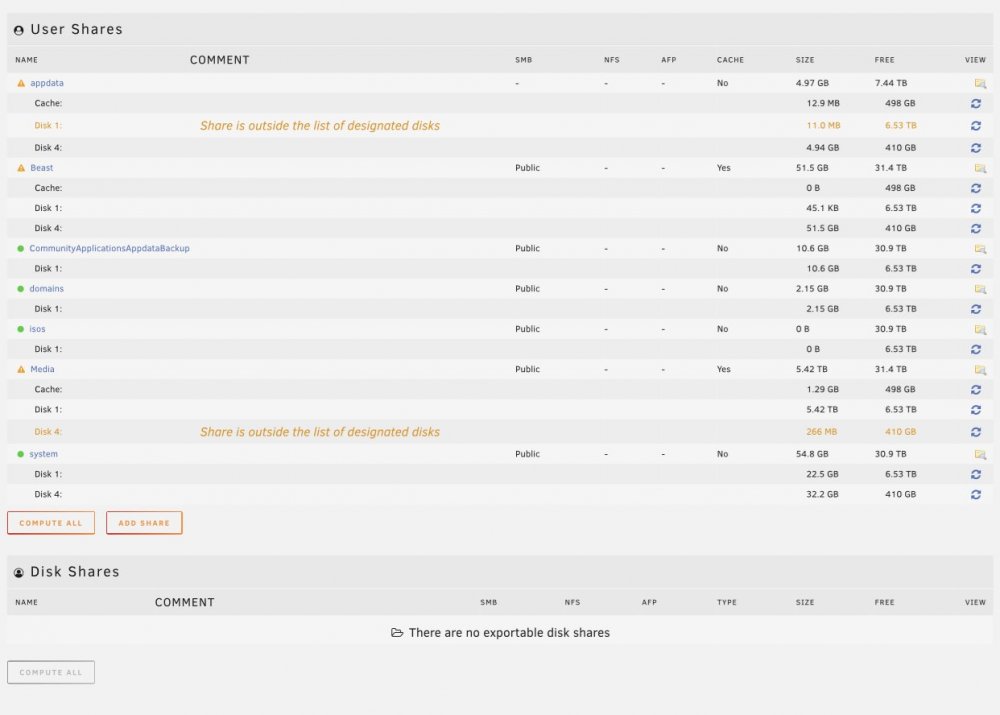Click Public SMB value in domains row
This screenshot has height=715, width=1000.
(x=527, y=288)
